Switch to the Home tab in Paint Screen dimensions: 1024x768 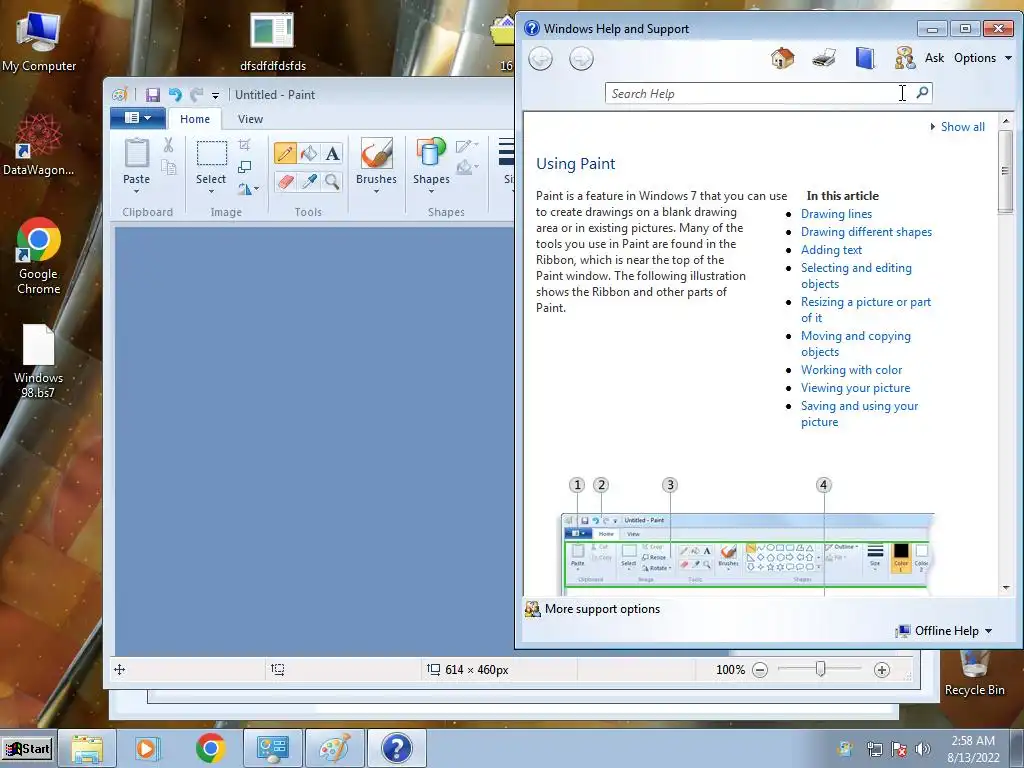[x=195, y=119]
